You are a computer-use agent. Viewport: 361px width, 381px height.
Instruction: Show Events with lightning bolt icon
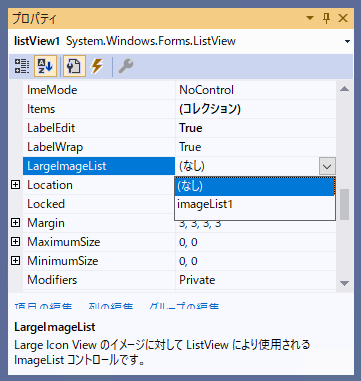97,66
